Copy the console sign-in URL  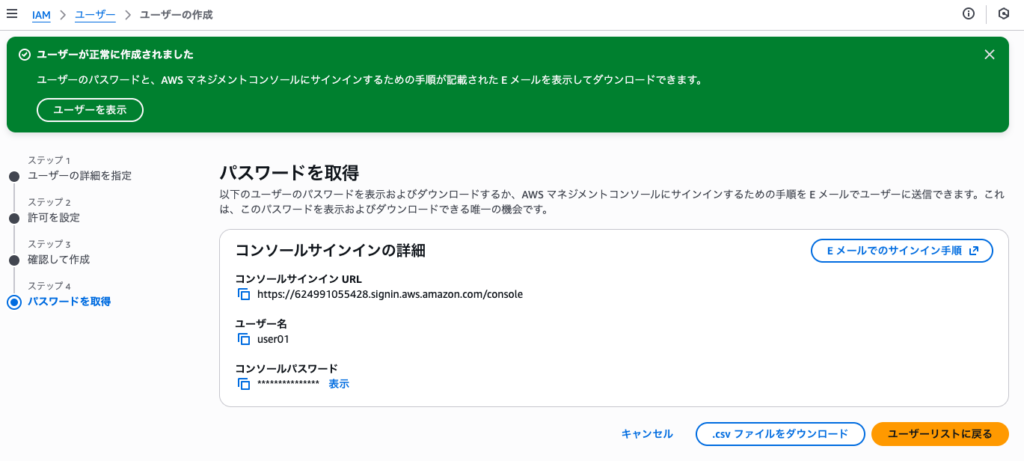243,295
